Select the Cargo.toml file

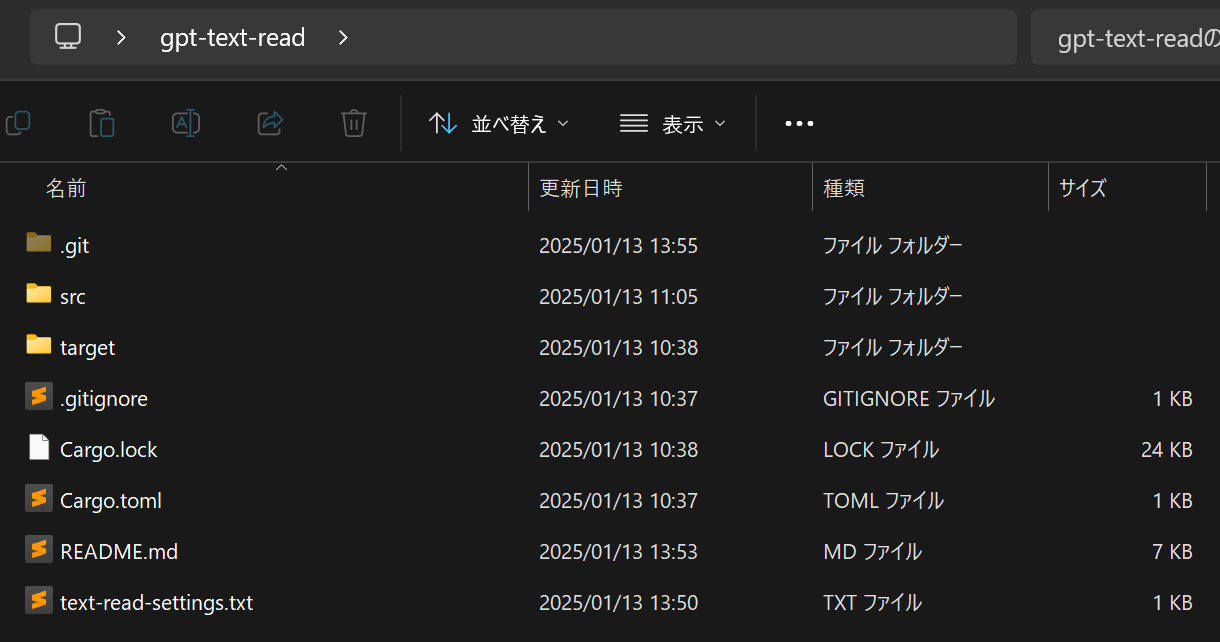pos(110,500)
